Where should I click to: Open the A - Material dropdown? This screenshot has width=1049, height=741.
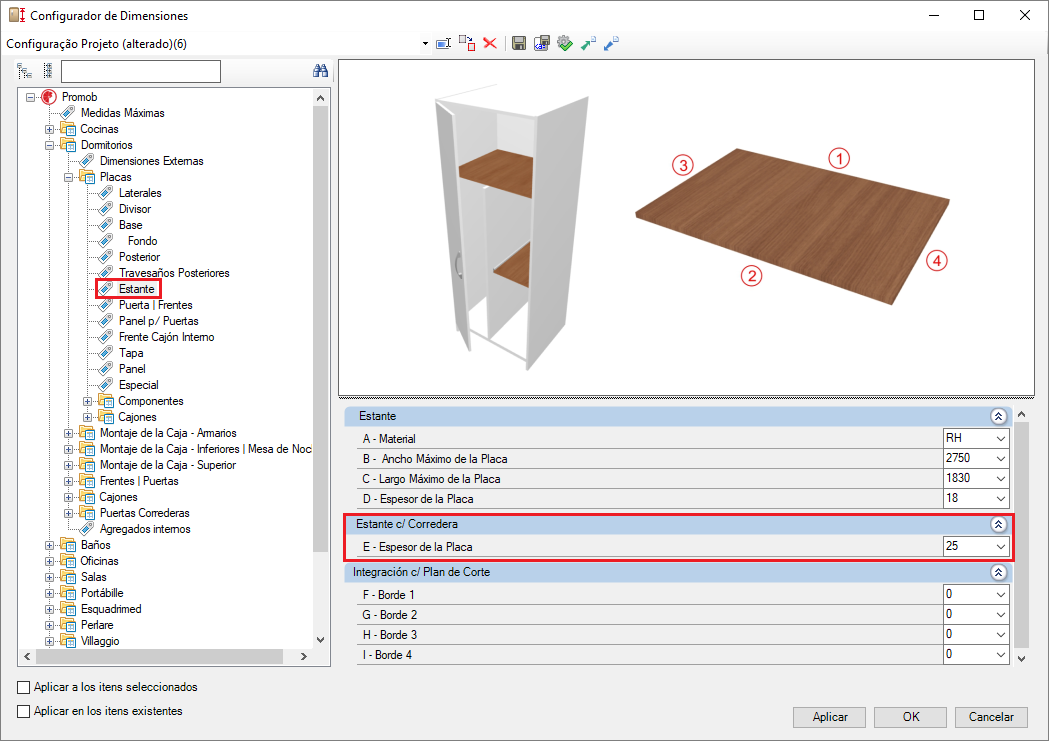tap(1001, 439)
